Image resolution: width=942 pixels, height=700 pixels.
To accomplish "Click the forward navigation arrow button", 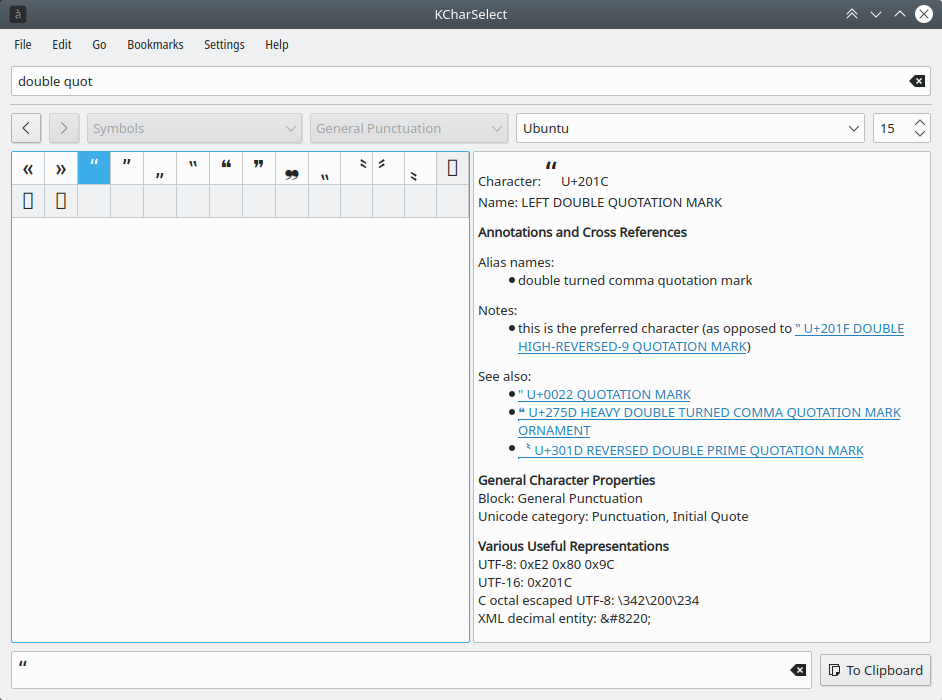I will pos(63,128).
